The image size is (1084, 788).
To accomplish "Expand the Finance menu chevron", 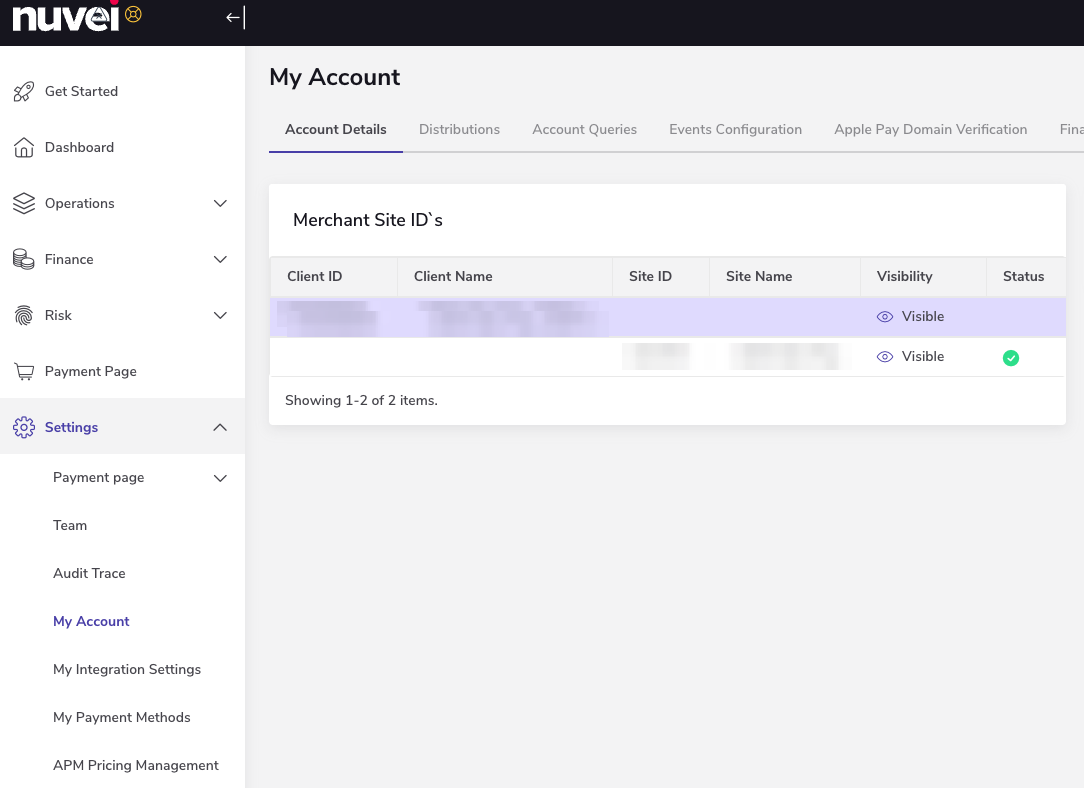I will pyautogui.click(x=220, y=259).
